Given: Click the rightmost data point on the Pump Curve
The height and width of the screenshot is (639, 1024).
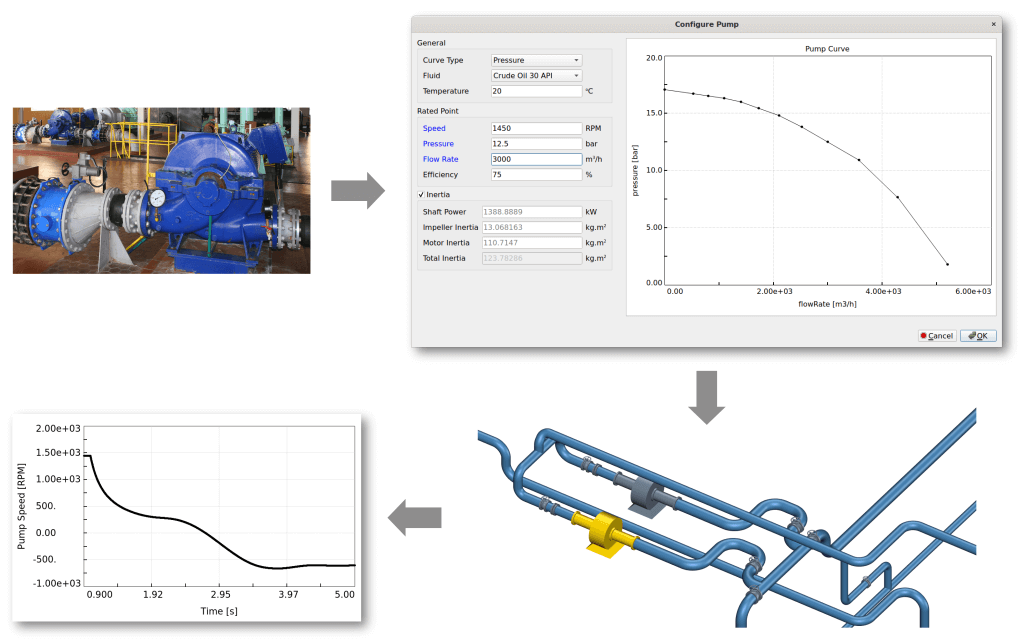Looking at the screenshot, I should pos(947,264).
